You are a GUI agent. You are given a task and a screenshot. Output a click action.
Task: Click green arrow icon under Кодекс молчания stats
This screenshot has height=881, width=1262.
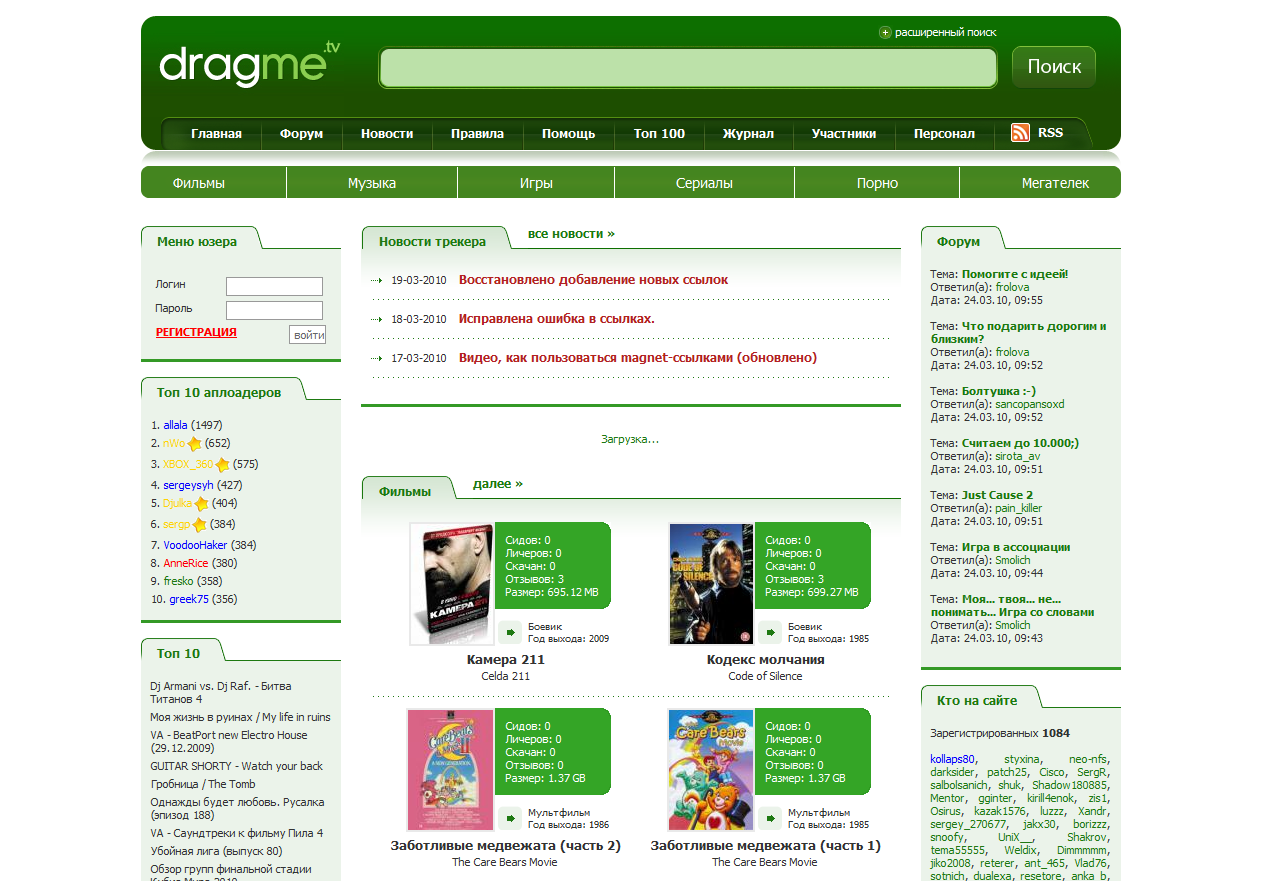click(770, 632)
